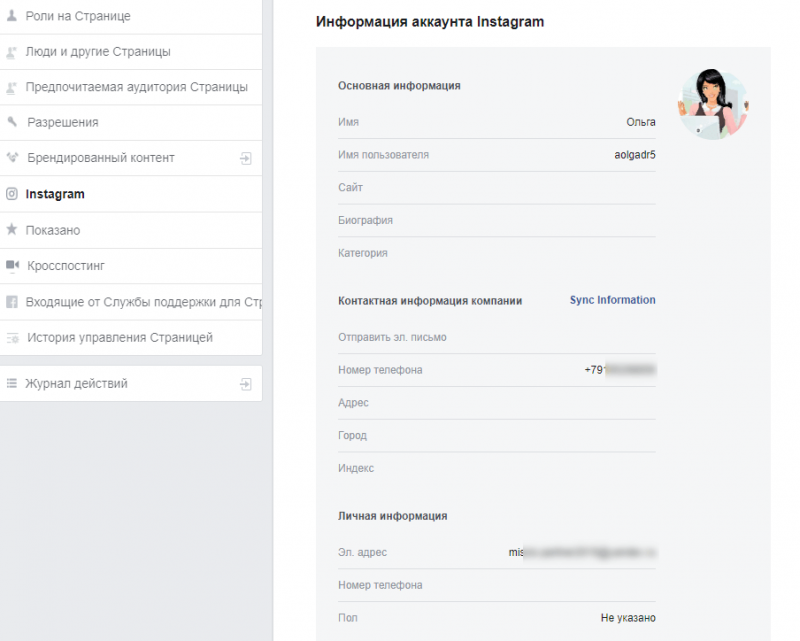
Task: Click the aolgadr5 username value
Action: (634, 155)
